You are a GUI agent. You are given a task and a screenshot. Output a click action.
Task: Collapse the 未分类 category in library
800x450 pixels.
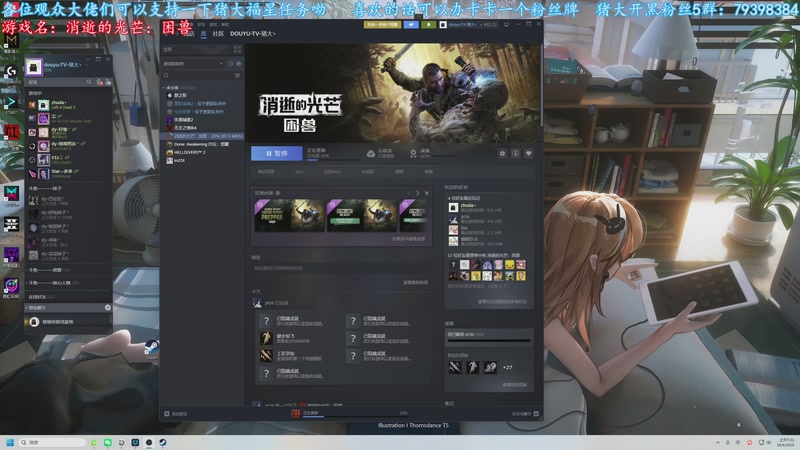(x=164, y=88)
